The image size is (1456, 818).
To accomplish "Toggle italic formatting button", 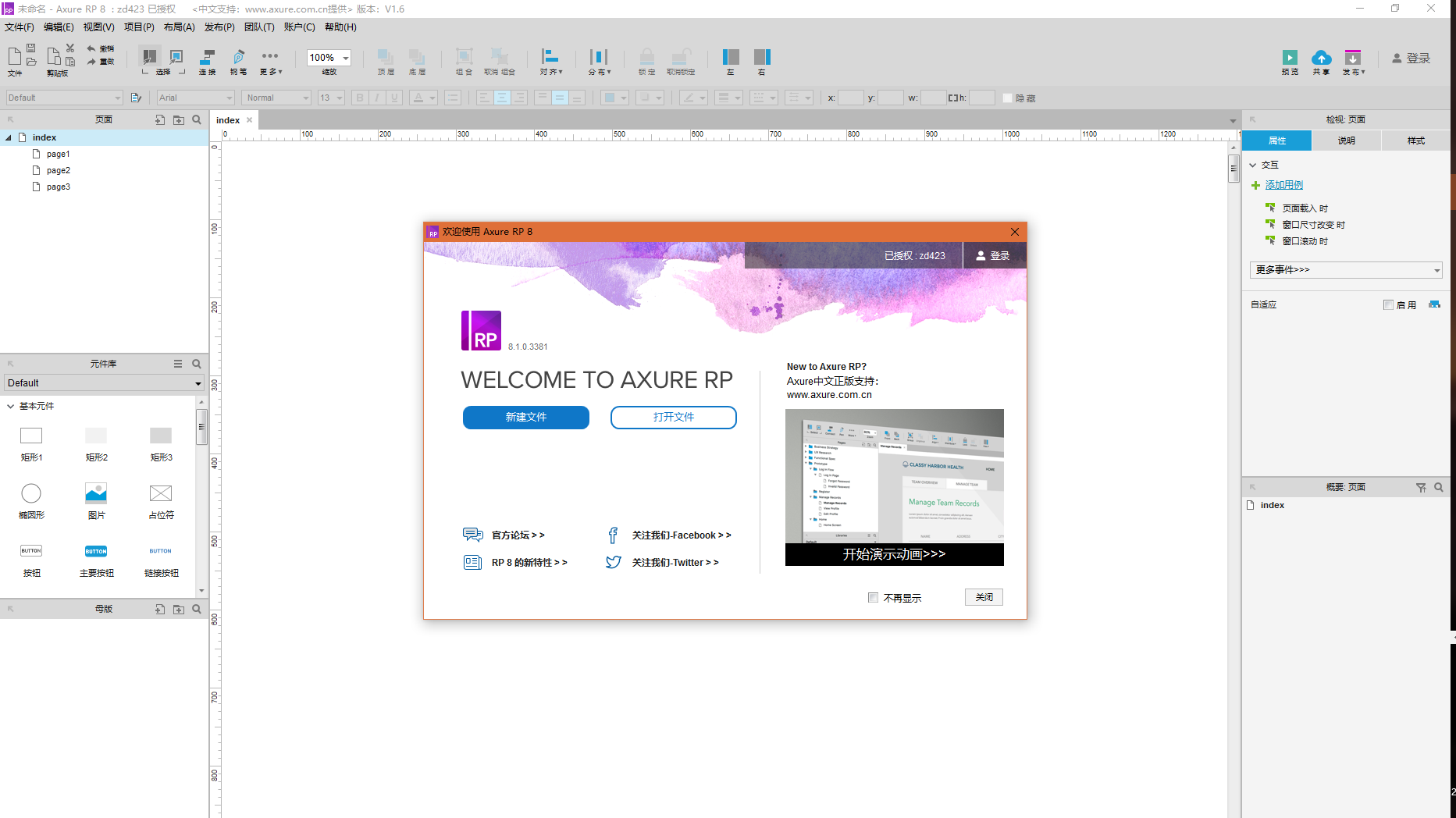I will point(377,98).
